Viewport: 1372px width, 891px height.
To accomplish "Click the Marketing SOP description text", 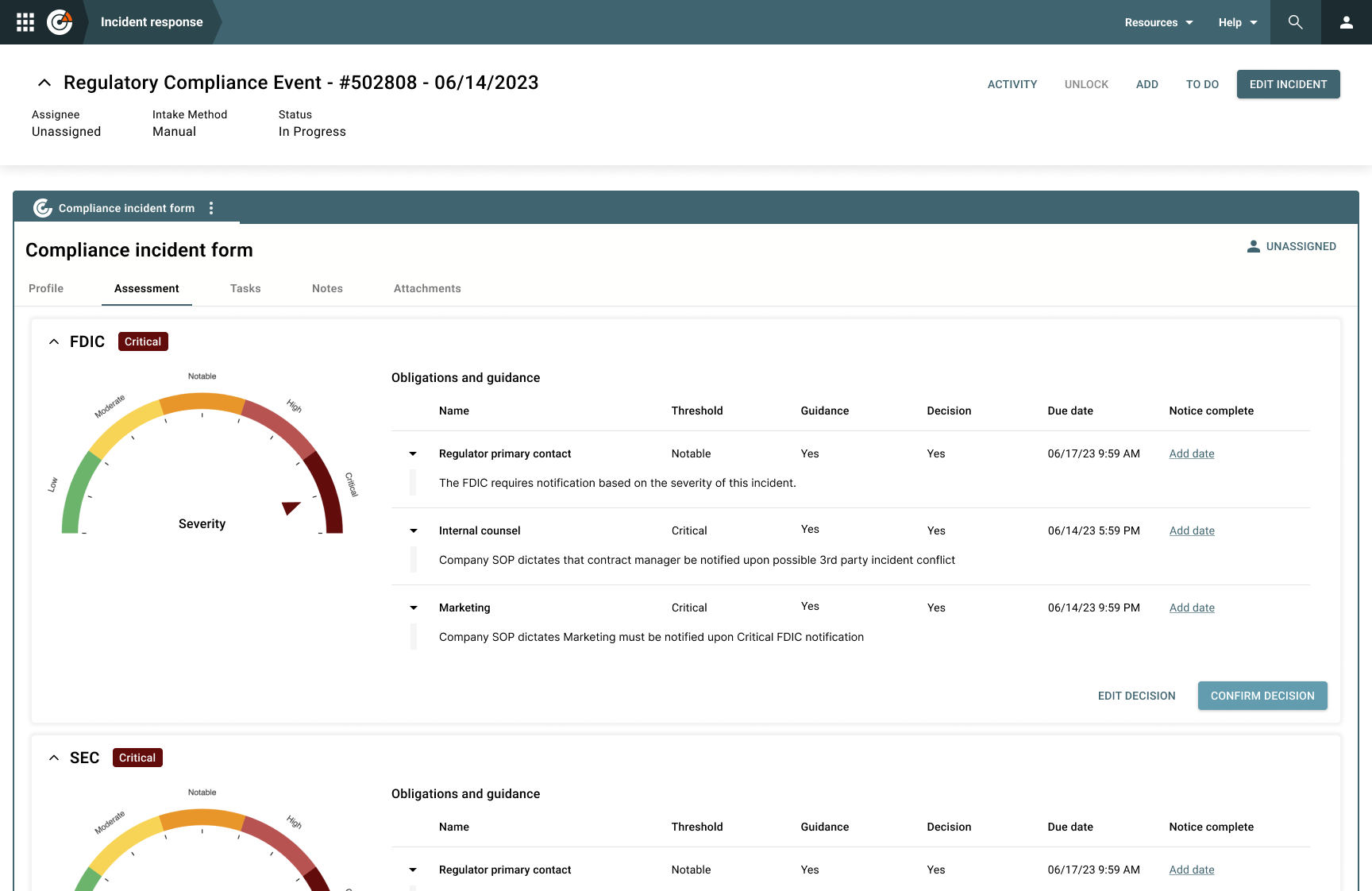I will [652, 637].
